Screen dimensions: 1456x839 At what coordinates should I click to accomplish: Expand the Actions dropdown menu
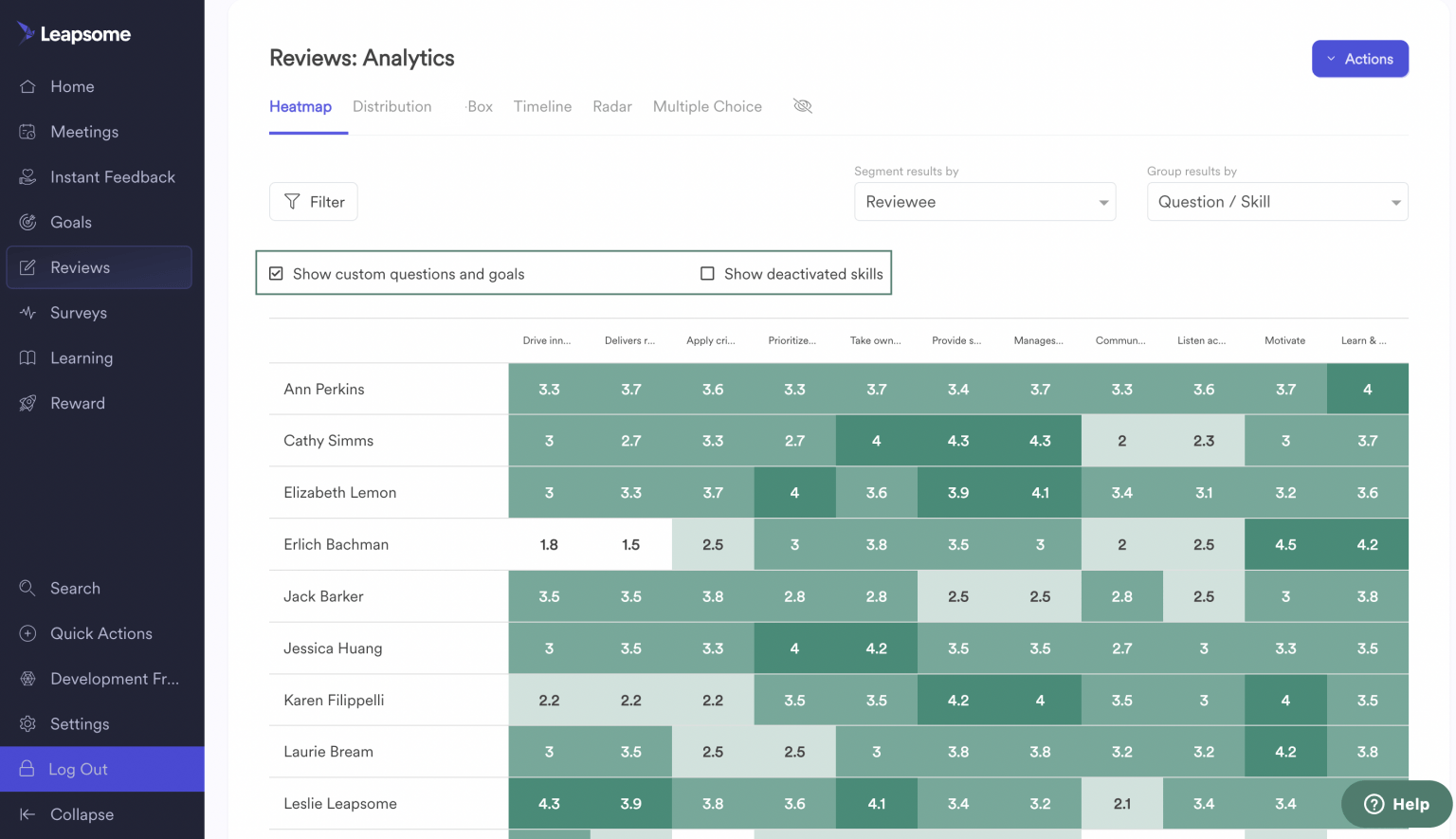(1360, 58)
